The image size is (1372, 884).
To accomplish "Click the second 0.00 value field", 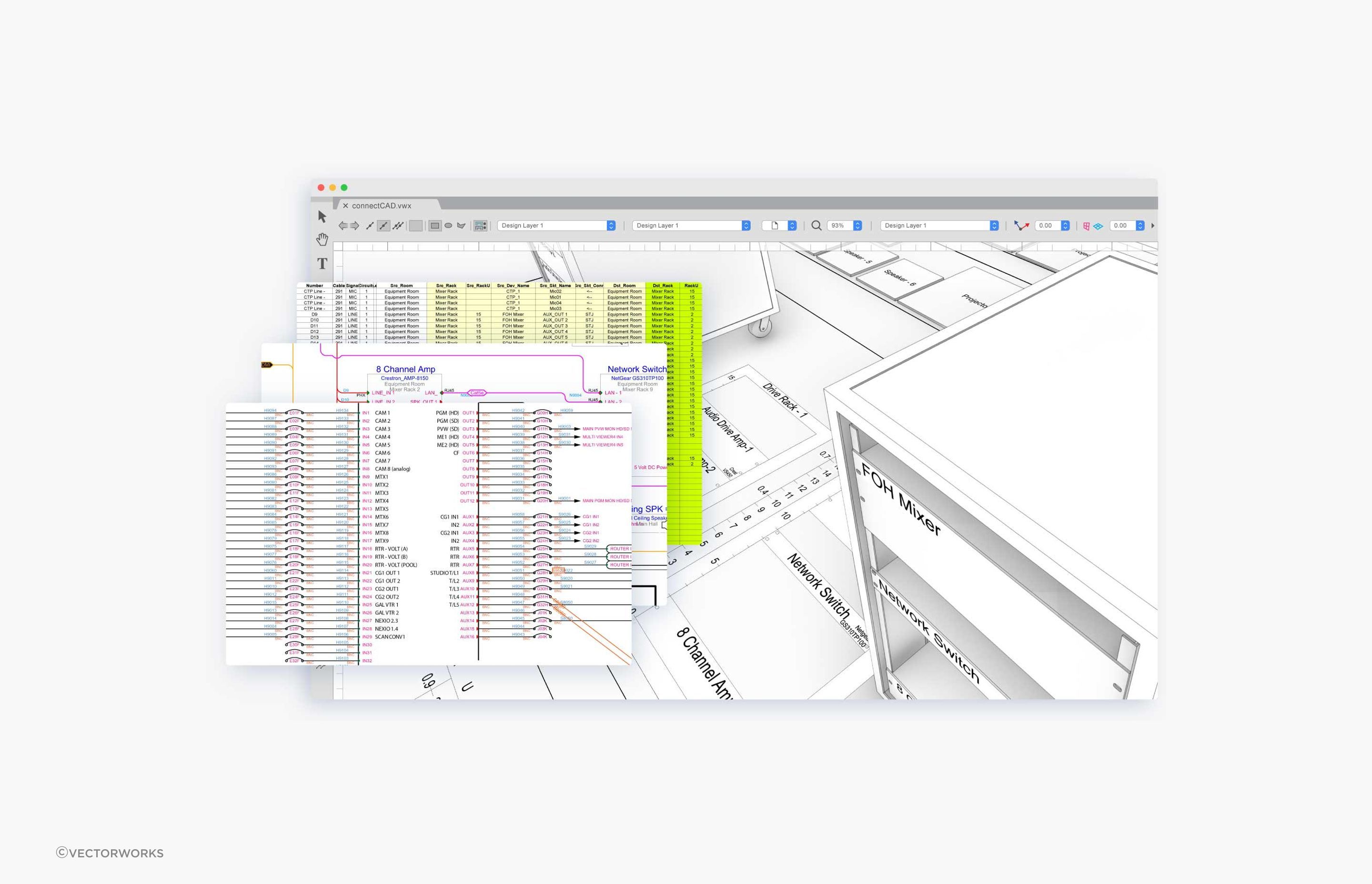I will (x=1123, y=226).
